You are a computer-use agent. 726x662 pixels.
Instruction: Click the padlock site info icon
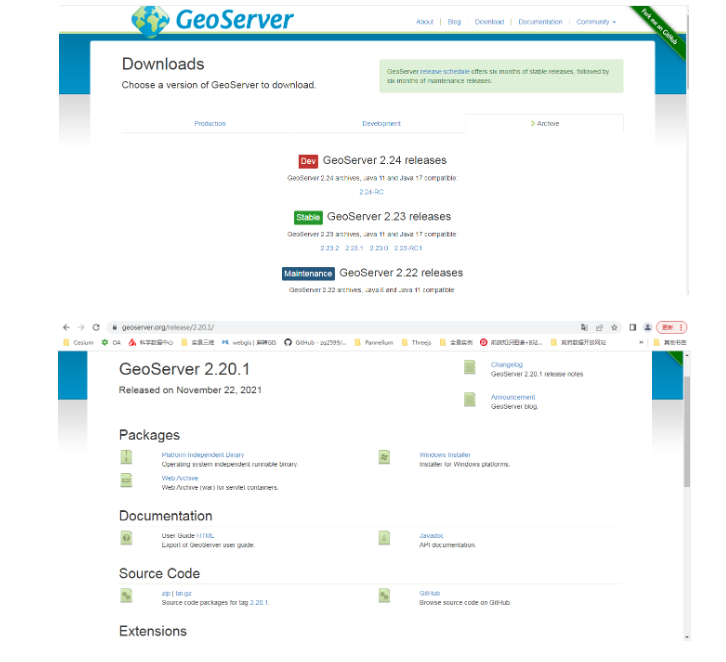click(115, 327)
